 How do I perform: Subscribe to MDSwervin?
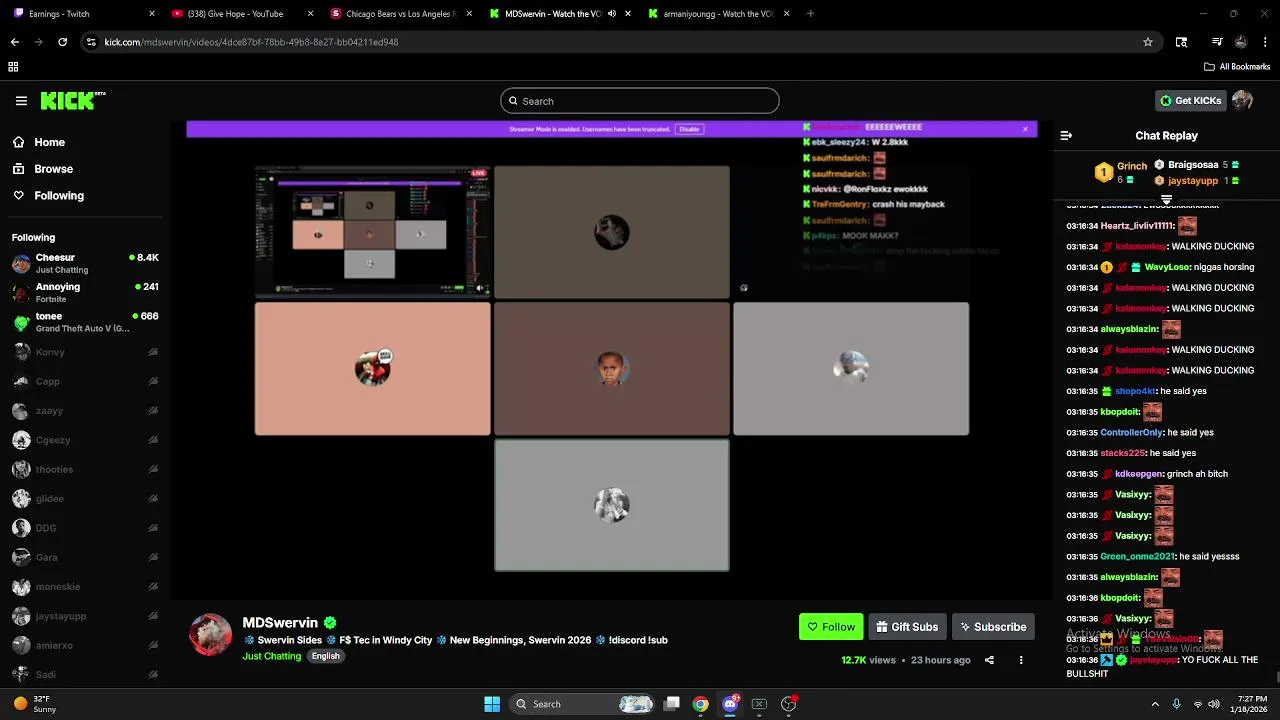click(993, 627)
